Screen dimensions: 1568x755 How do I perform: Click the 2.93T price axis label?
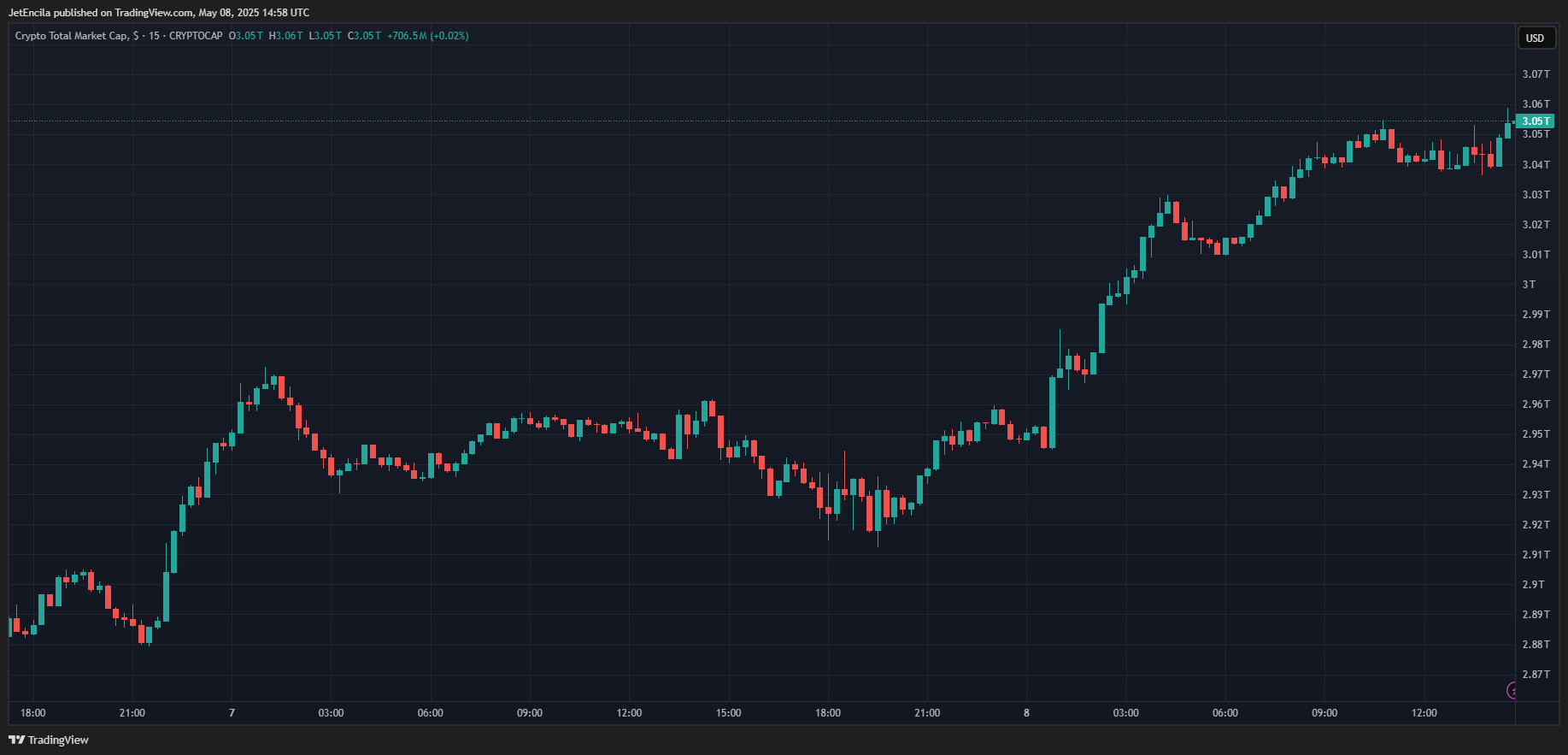[x=1536, y=495]
